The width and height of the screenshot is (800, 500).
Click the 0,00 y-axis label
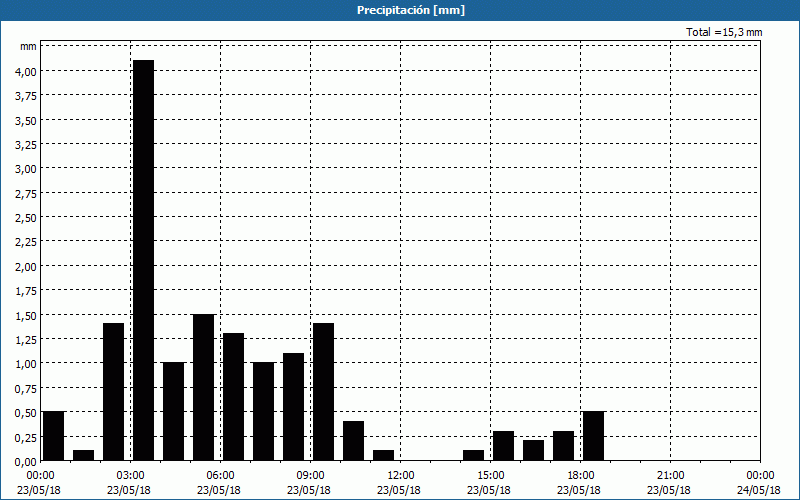point(26,461)
